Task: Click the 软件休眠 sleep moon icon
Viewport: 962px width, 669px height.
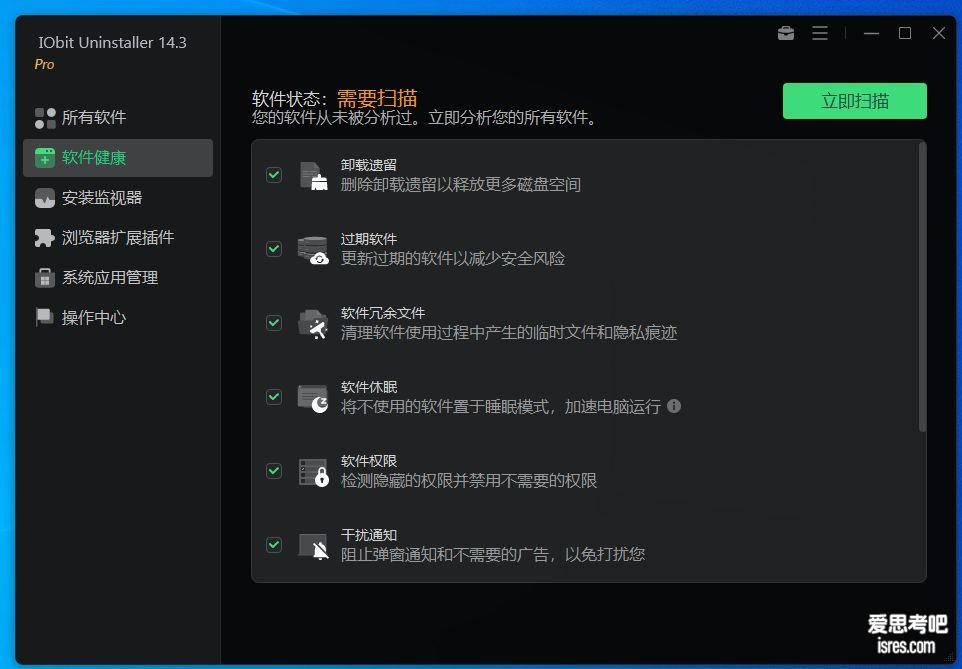Action: [314, 398]
